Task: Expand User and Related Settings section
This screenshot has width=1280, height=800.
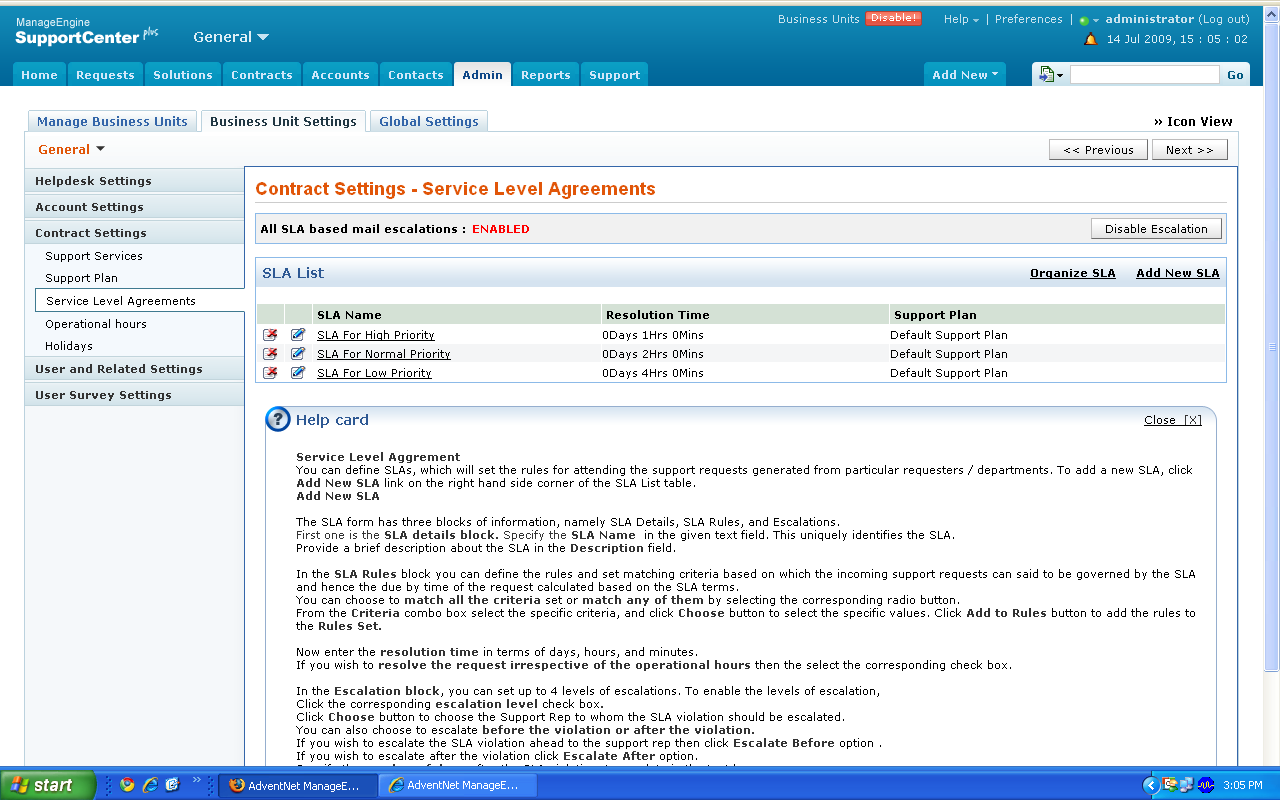Action: tap(134, 369)
